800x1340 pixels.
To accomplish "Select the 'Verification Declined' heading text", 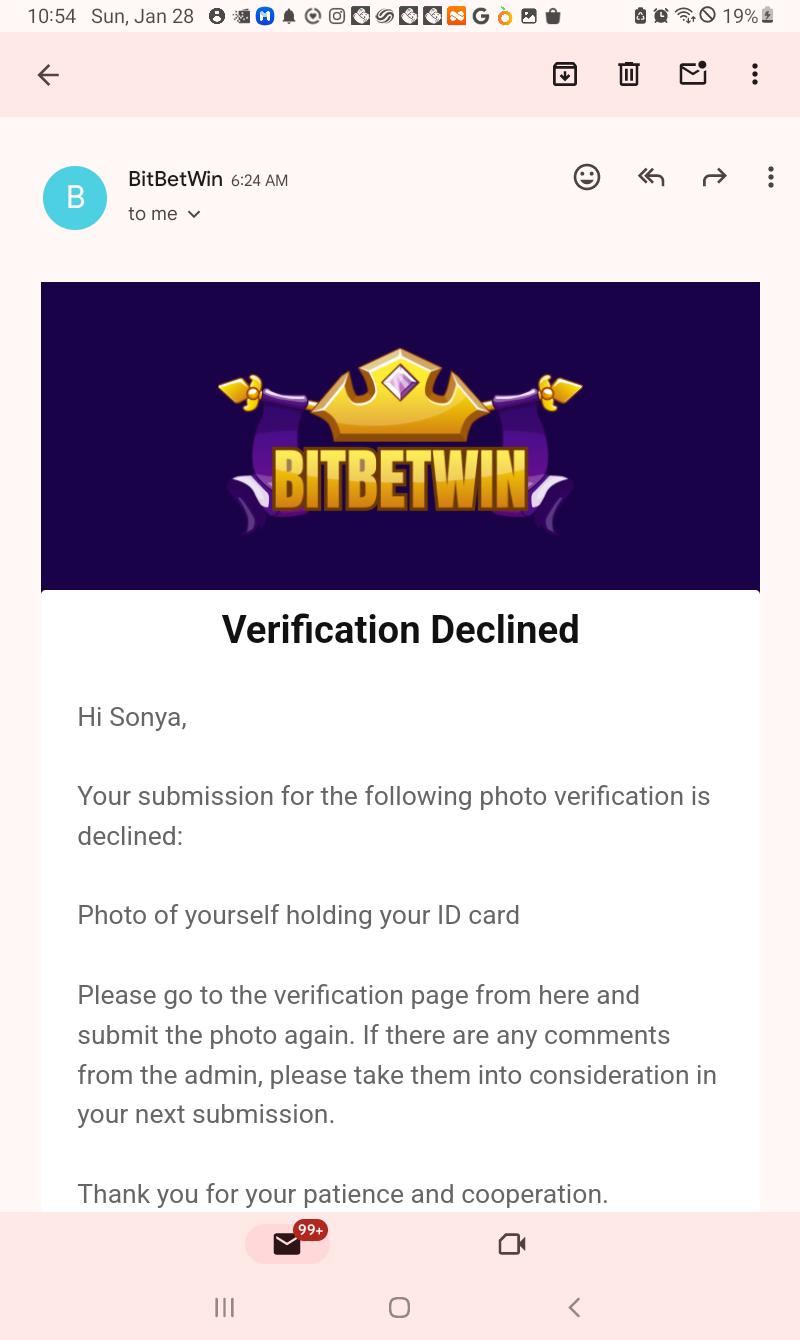I will 400,629.
